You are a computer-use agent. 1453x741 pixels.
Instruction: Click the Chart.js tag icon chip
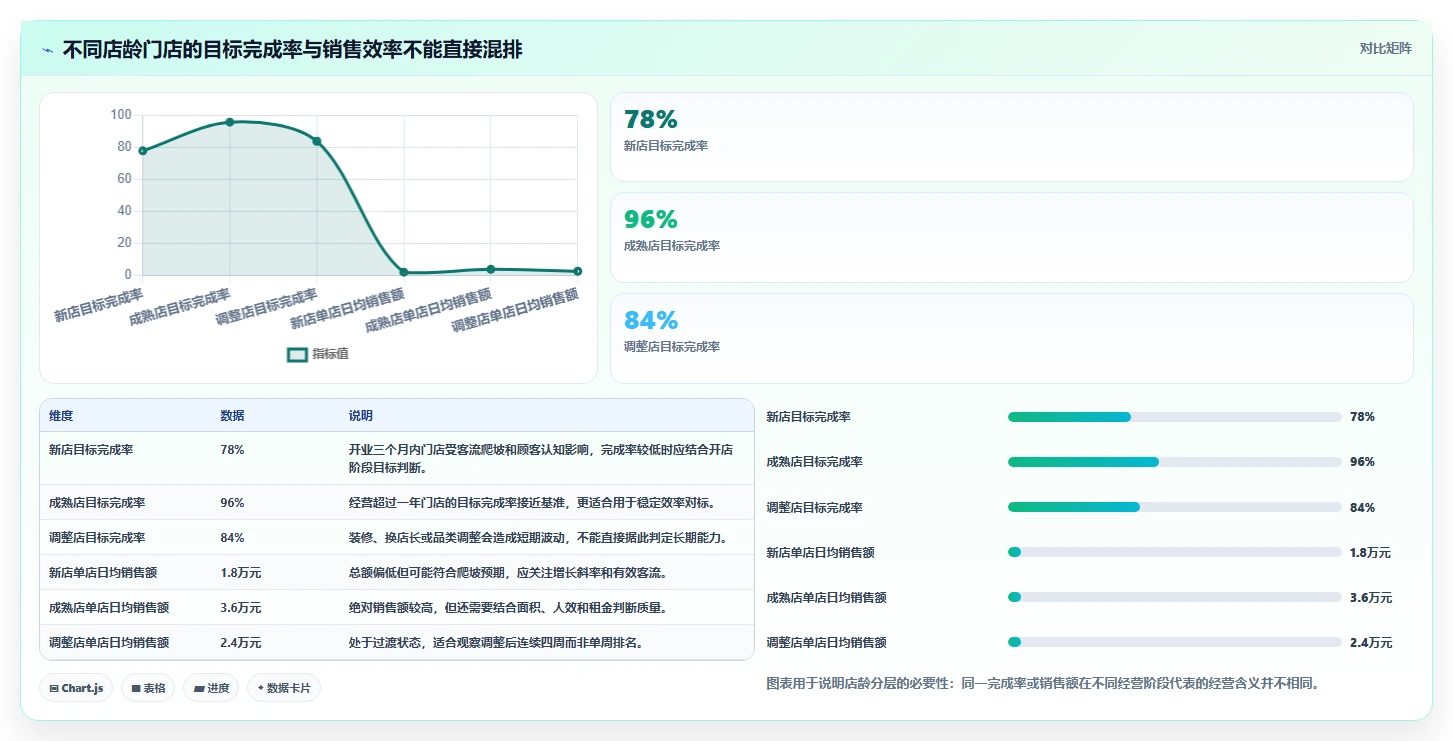pyautogui.click(x=76, y=688)
